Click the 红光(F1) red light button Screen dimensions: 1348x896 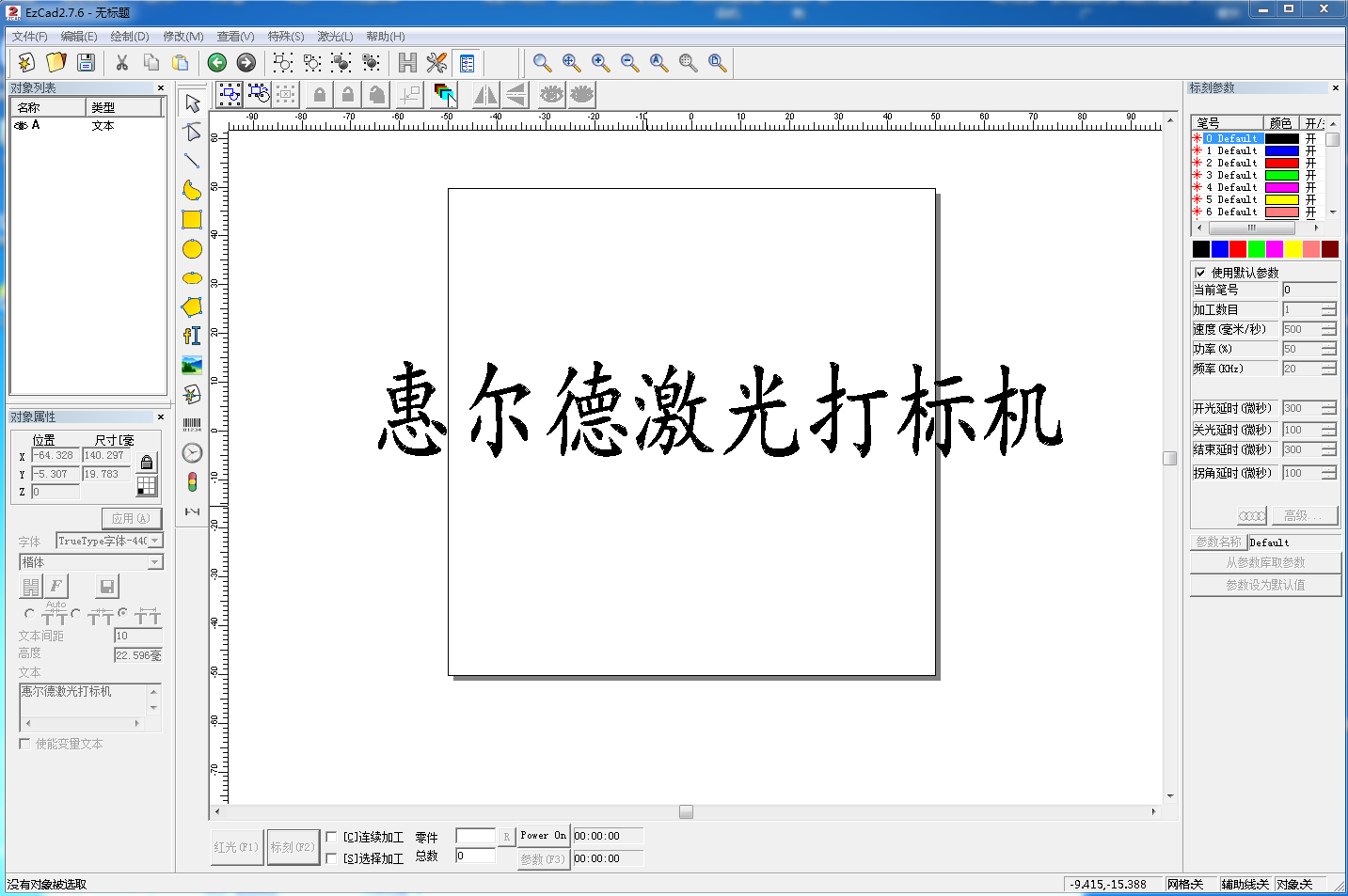(x=236, y=847)
